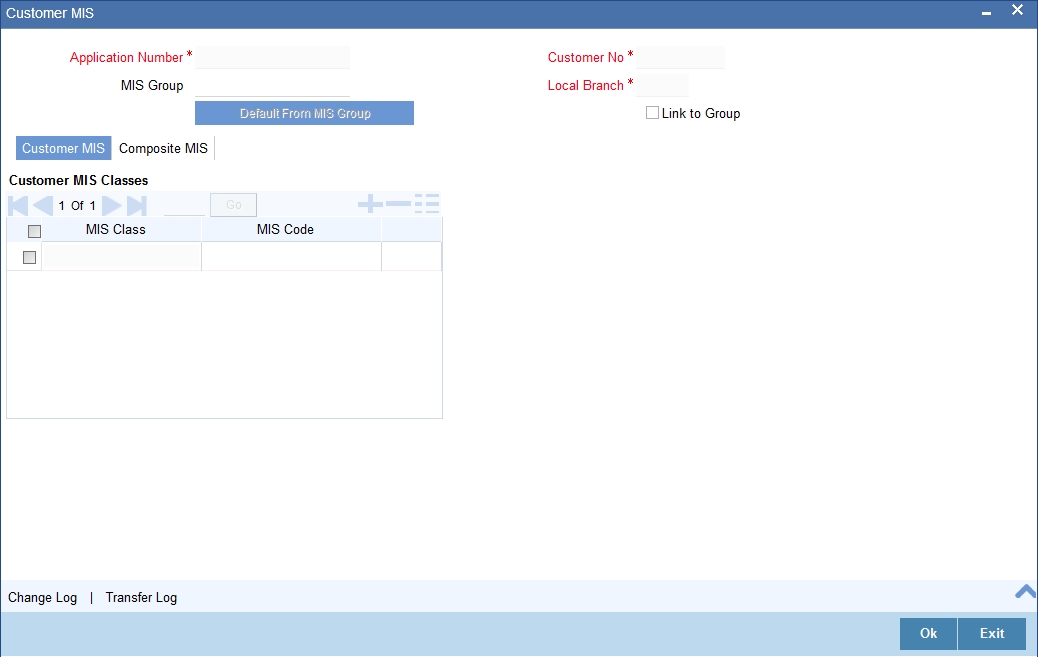Go to first page of MIS classes
1038x658 pixels.
click(18, 205)
